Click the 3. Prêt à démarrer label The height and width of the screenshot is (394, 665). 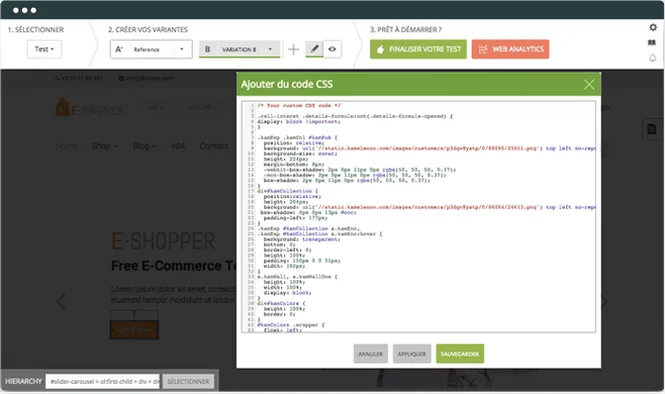[x=406, y=30]
